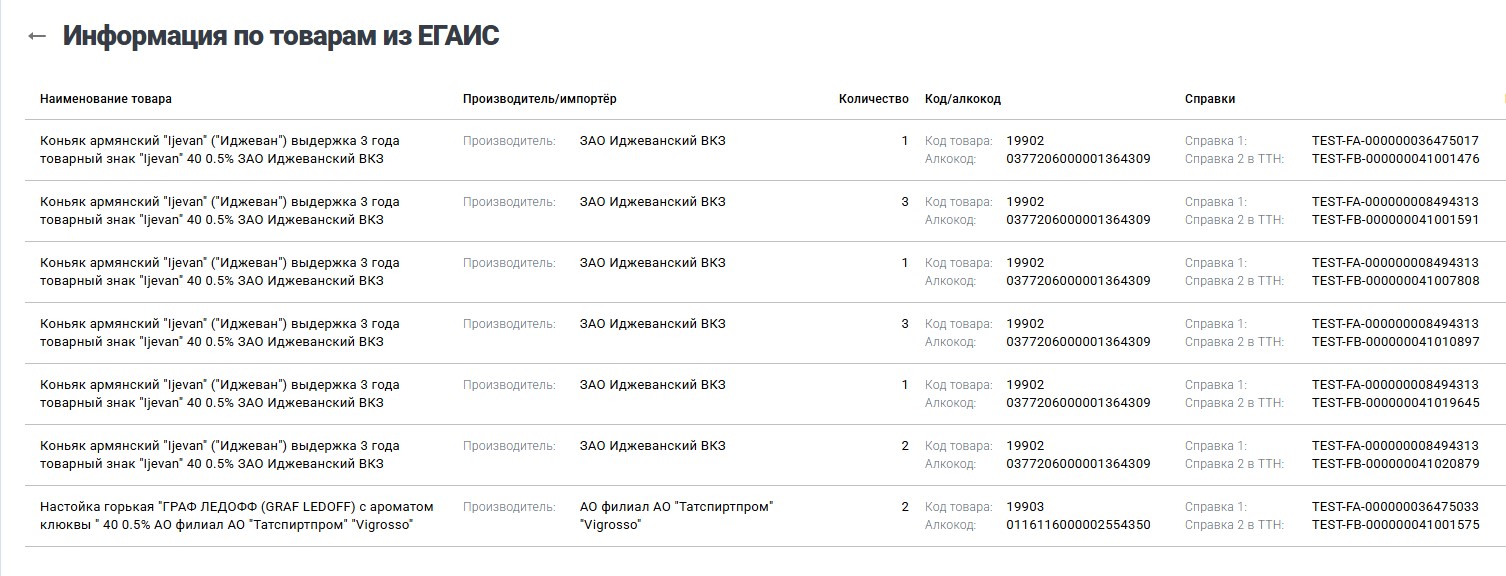Click reference TEST-FB-000000041001476
1506x576 pixels.
[1395, 159]
